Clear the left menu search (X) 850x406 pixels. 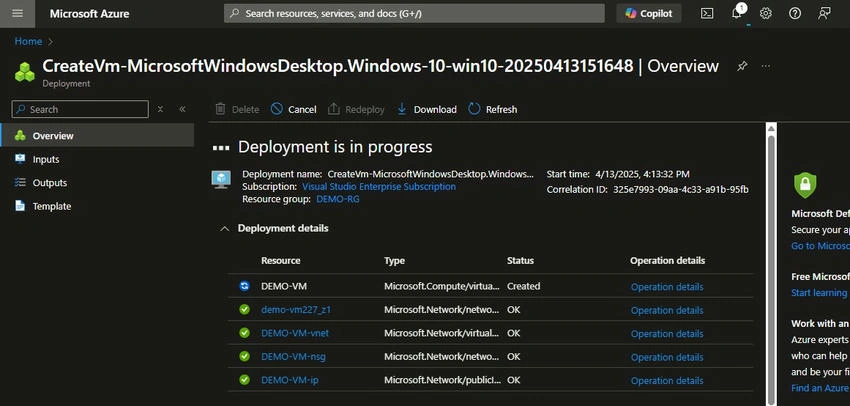(x=160, y=109)
